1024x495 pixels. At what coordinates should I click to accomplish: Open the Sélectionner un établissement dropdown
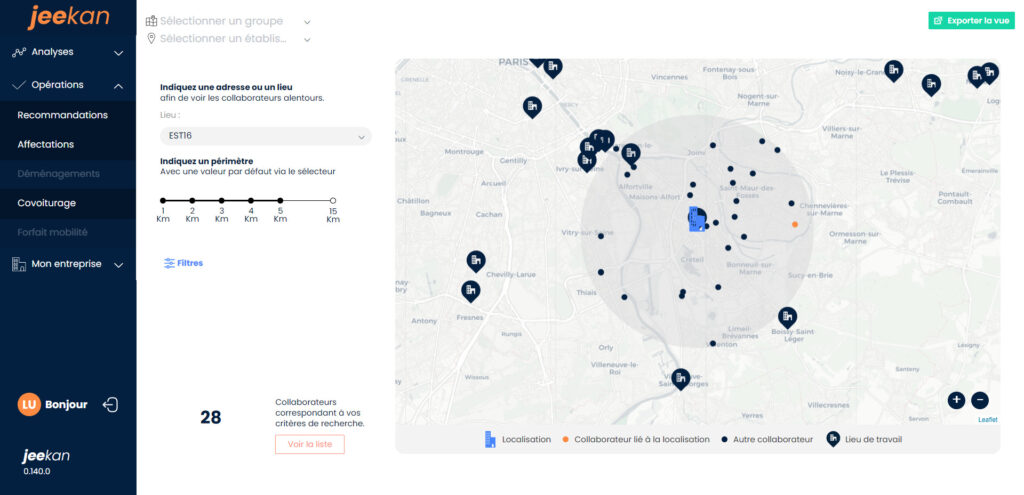[229, 39]
